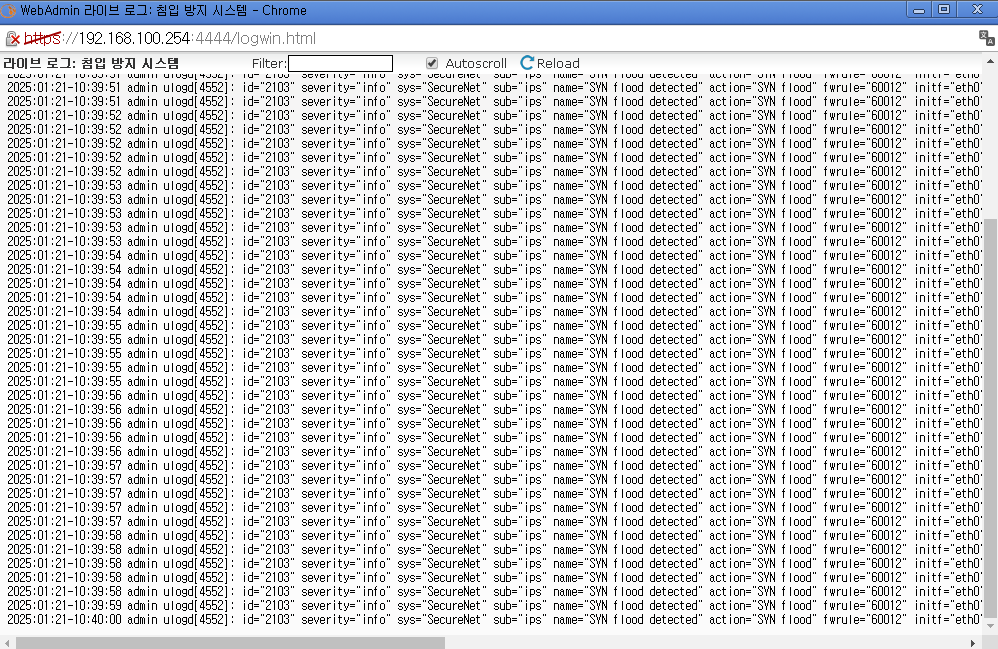Click the log entry timestamped 2025:01:21-10:39:59
The width and height of the screenshot is (998, 649).
click(x=494, y=606)
